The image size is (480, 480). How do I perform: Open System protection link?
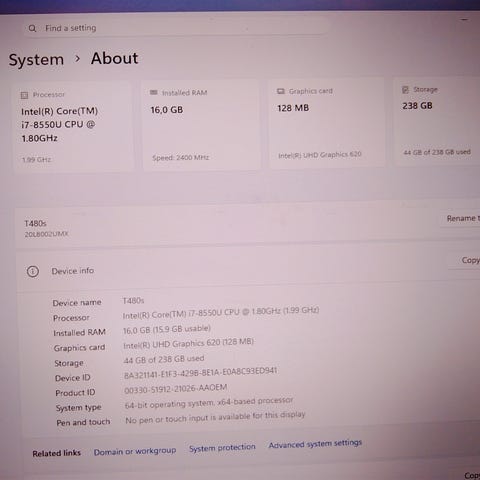point(222,448)
